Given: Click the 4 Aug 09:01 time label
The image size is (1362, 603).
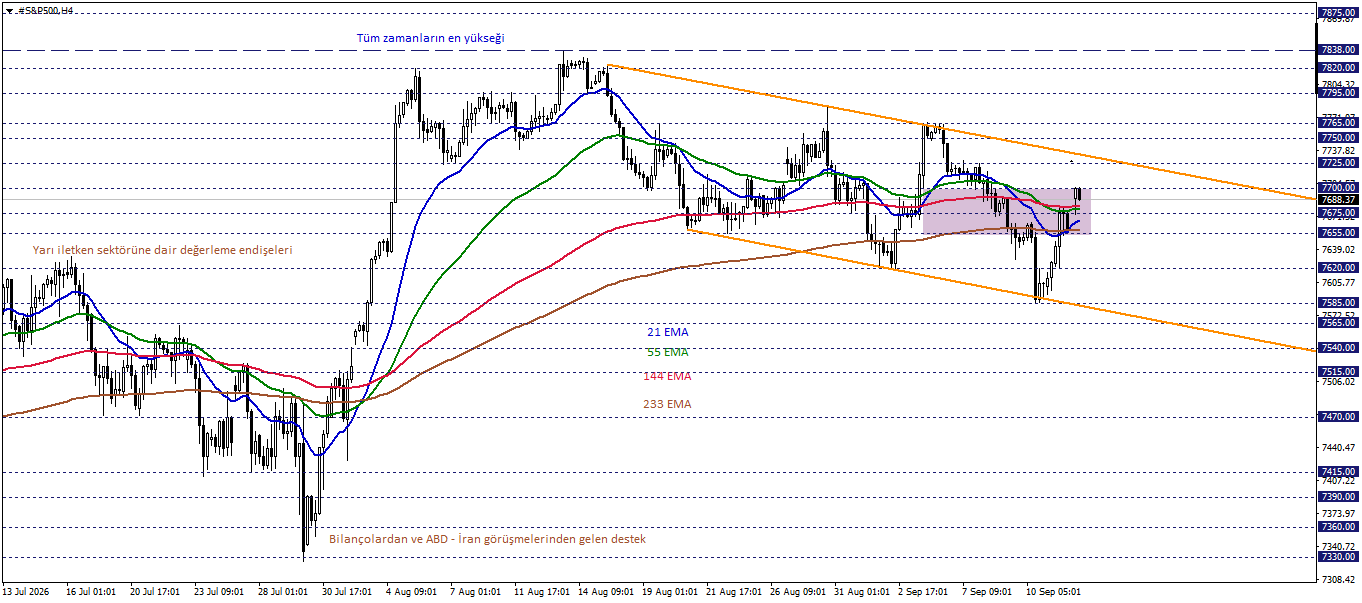Looking at the screenshot, I should click(x=411, y=592).
